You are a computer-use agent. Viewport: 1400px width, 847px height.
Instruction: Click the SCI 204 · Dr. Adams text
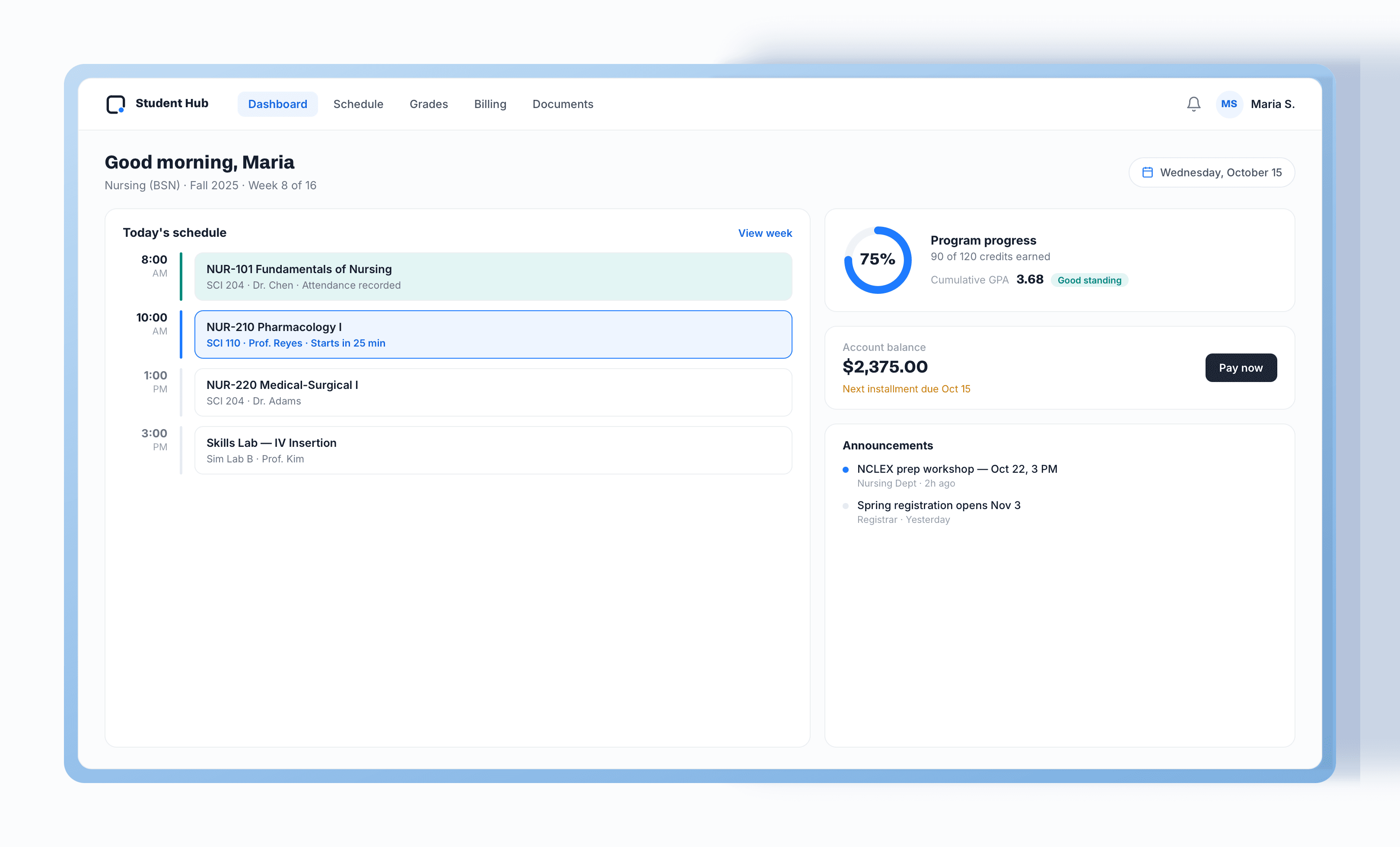coord(253,401)
